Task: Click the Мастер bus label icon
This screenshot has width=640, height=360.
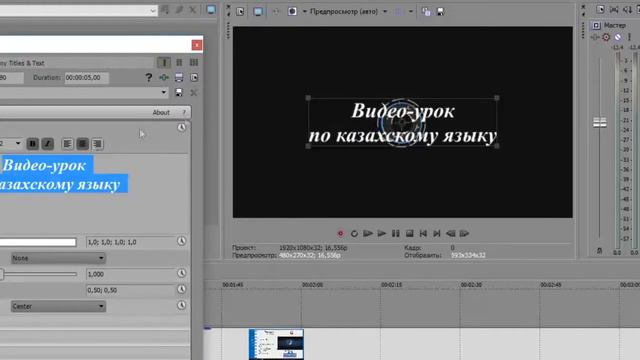Action: click(596, 25)
